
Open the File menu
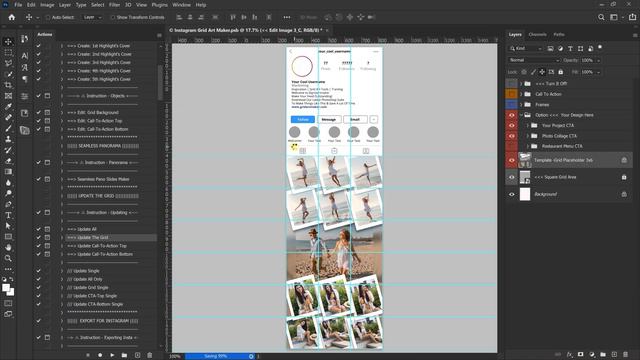pyautogui.click(x=18, y=5)
